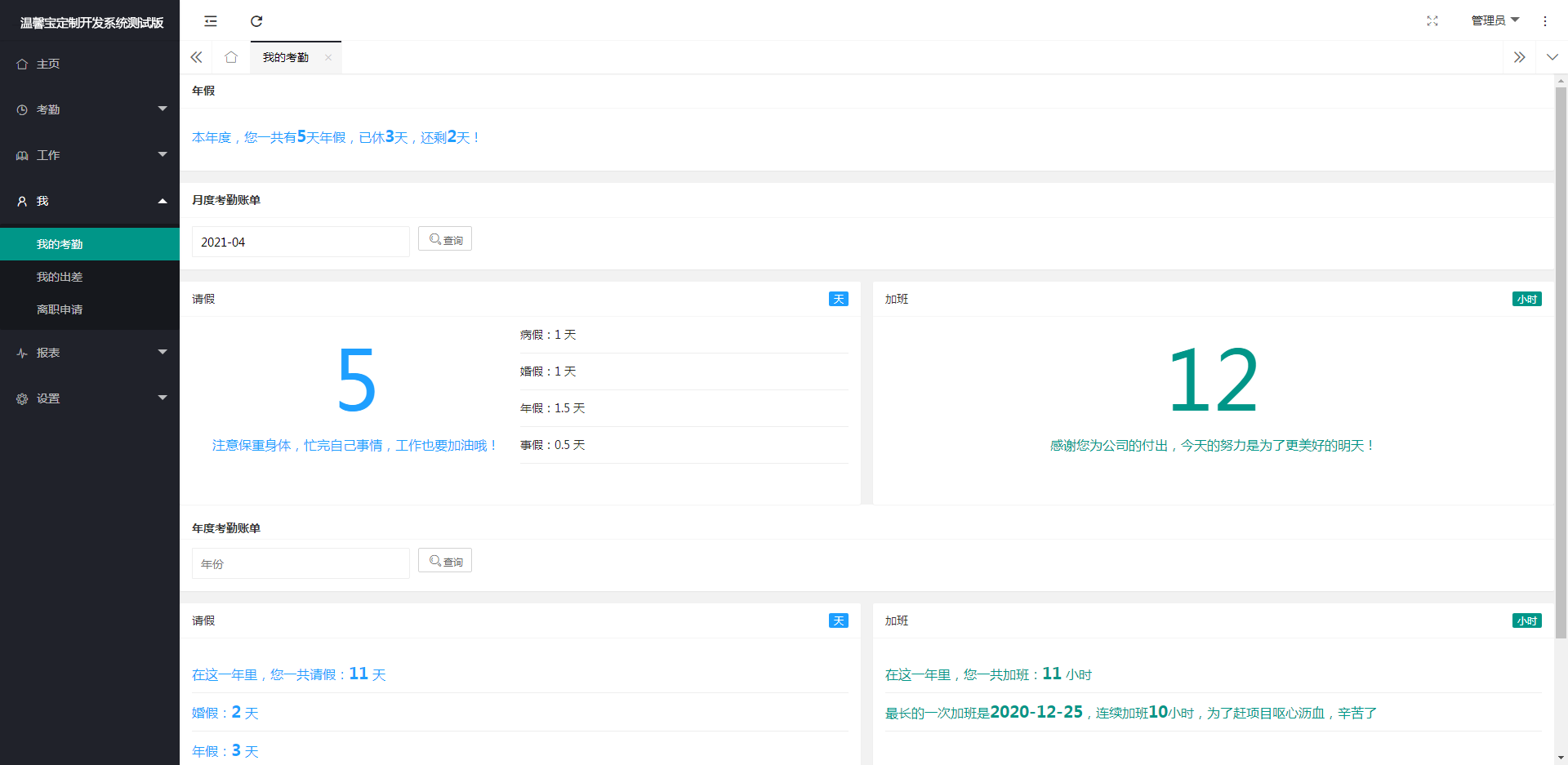Open 离职申请 from the sidebar
1568x765 pixels.
(60, 309)
